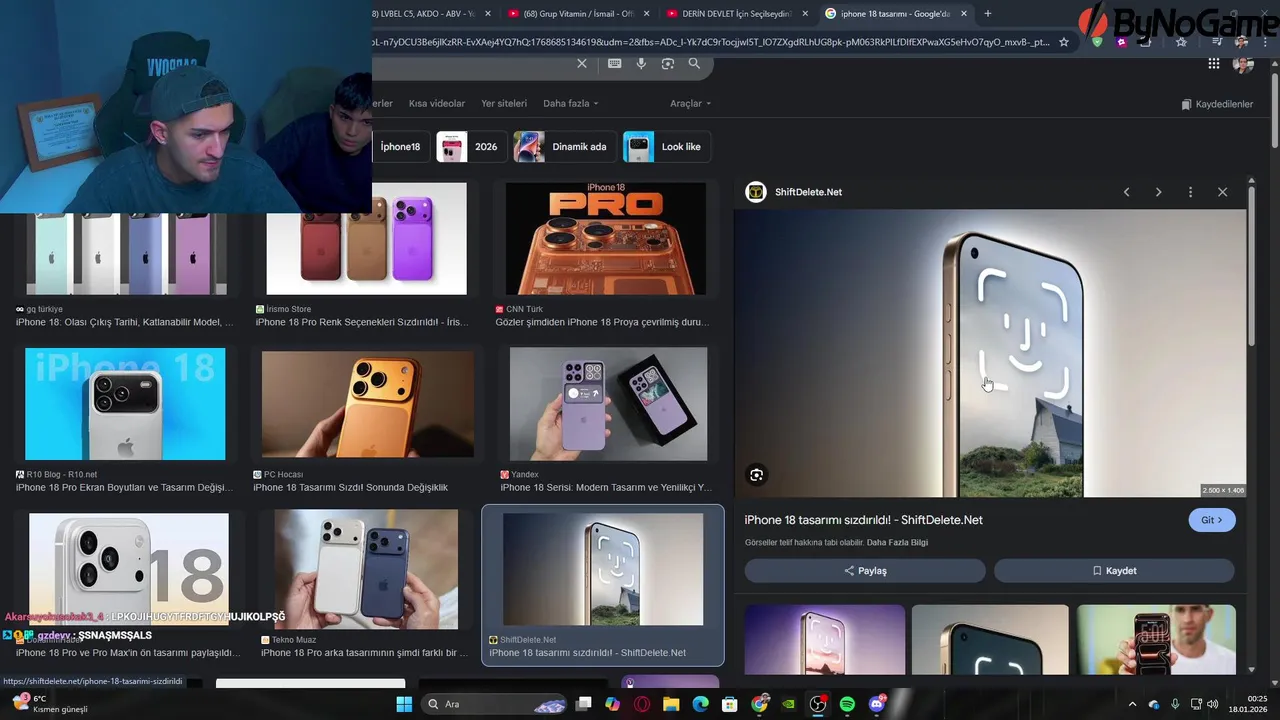Close the iphone 18 tasarımı tab

click(964, 13)
